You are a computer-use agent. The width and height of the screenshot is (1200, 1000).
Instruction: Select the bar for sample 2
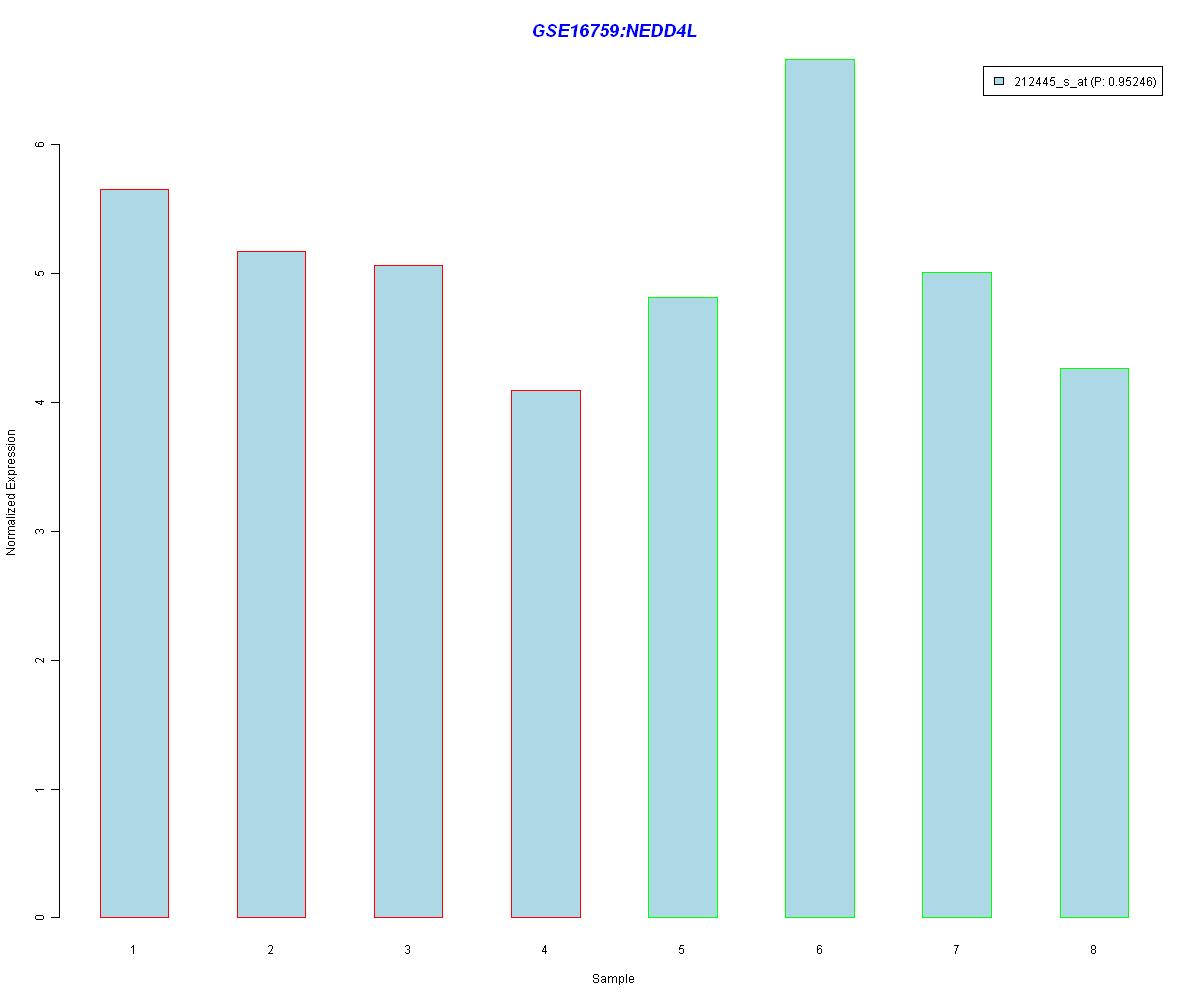(271, 584)
